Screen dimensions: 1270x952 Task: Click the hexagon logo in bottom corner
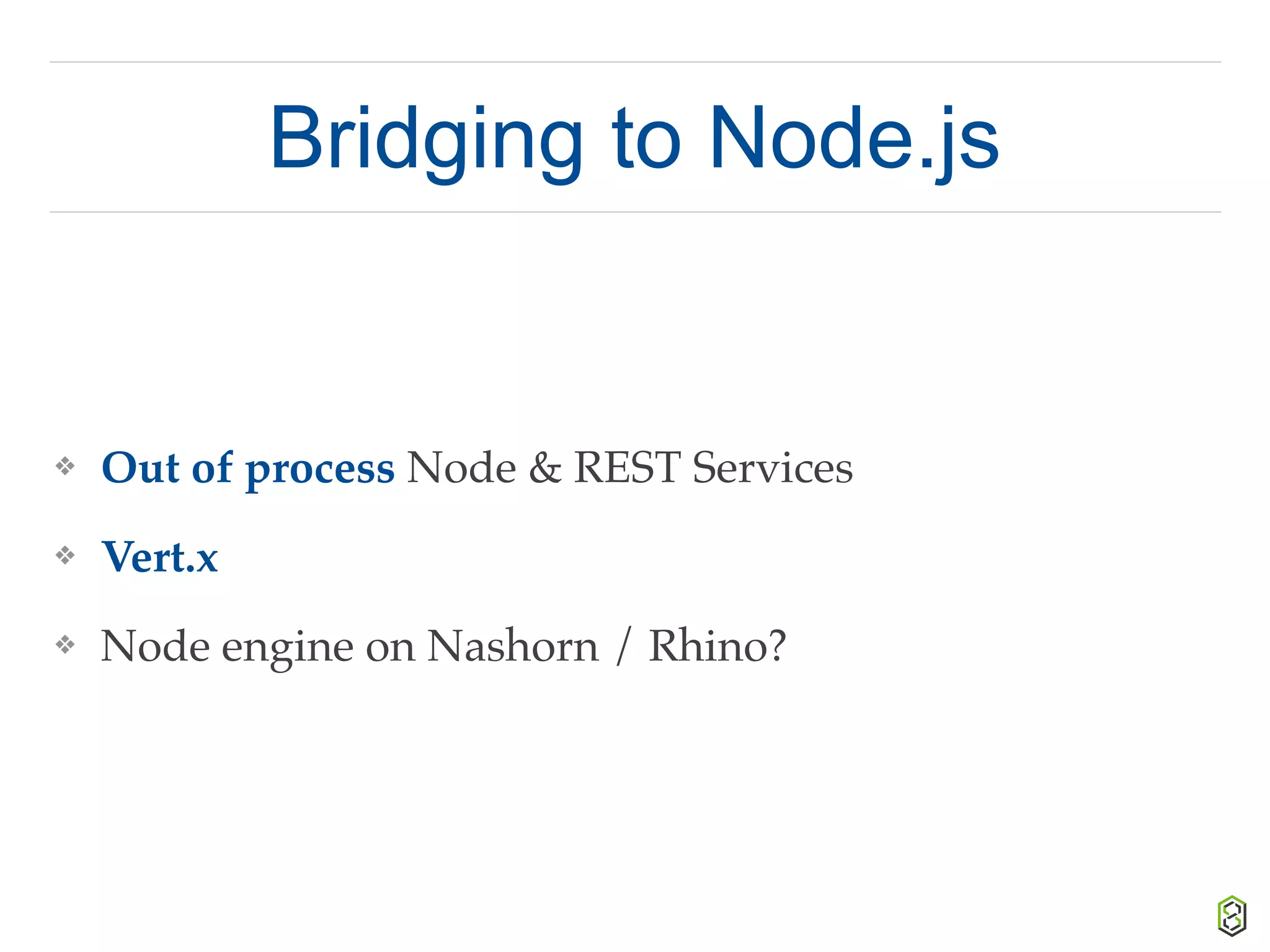pos(1232,915)
